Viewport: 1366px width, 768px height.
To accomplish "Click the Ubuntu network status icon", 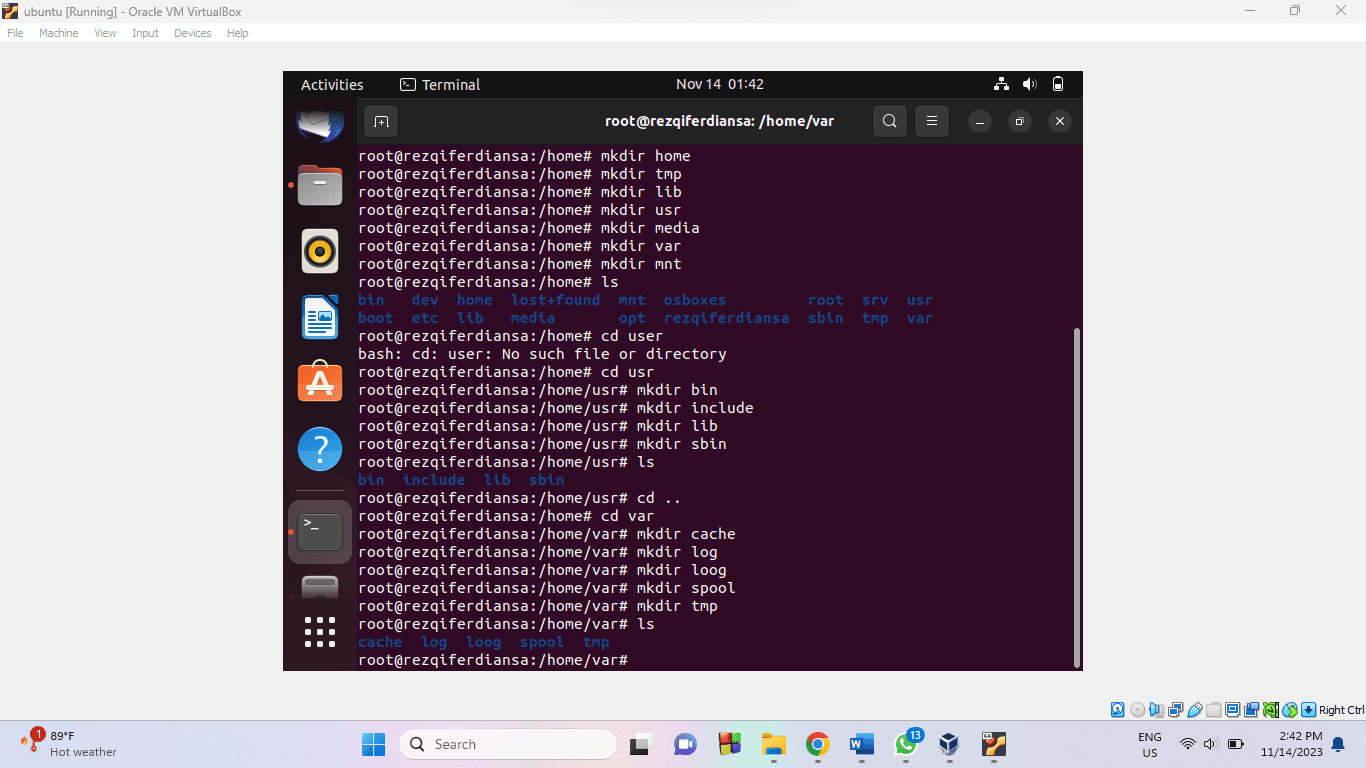I will tap(1001, 84).
